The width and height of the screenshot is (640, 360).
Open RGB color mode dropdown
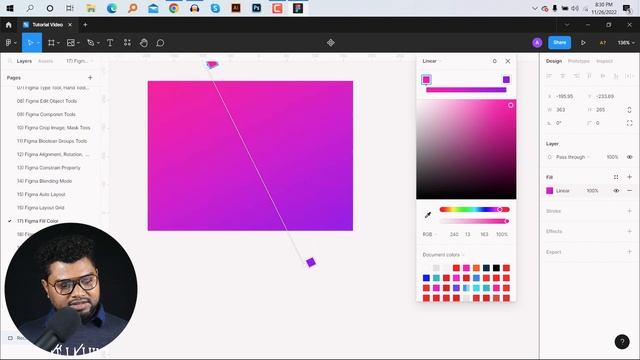point(429,234)
